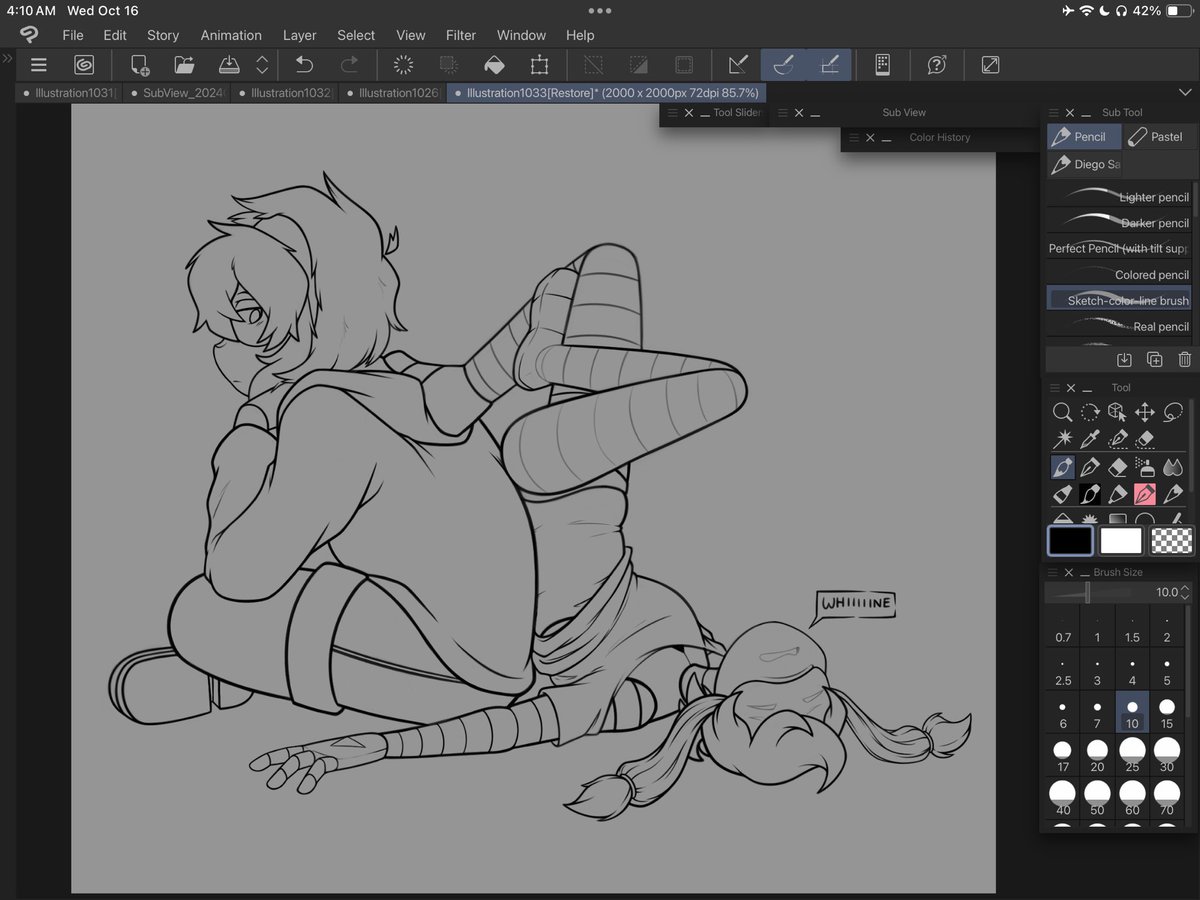Screen dimensions: 1200x900
Task: Select the black-background pen tool icon
Action: tap(1090, 494)
